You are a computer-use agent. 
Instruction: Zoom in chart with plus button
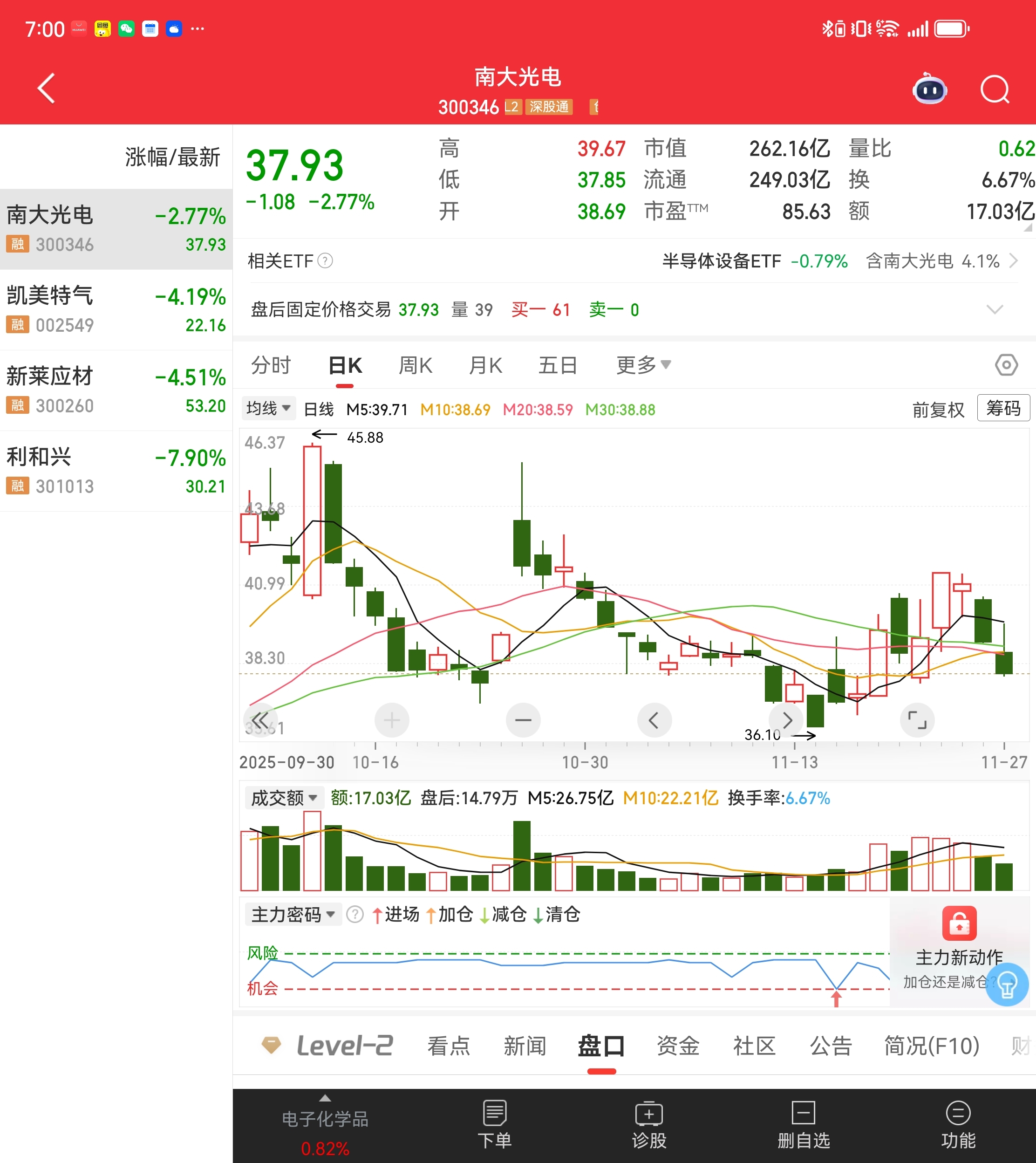tap(392, 720)
